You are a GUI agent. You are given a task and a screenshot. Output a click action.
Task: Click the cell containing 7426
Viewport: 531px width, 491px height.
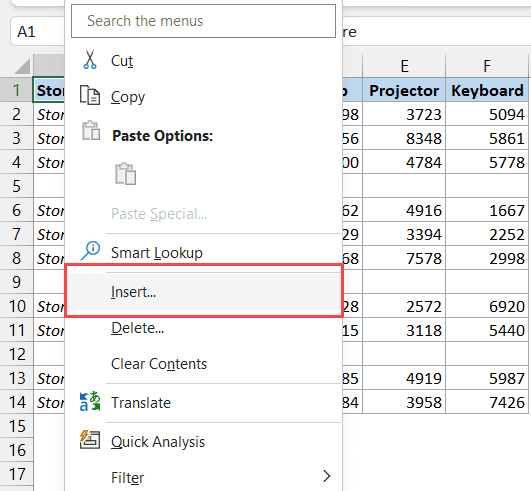point(487,402)
